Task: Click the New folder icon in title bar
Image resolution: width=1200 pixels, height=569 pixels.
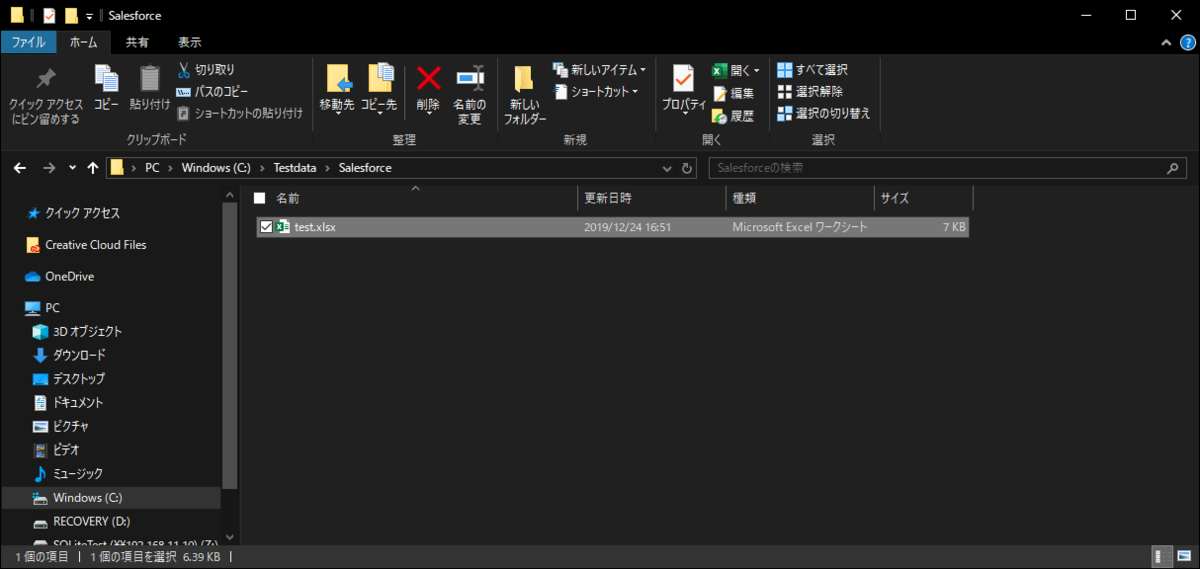Action: (x=71, y=15)
